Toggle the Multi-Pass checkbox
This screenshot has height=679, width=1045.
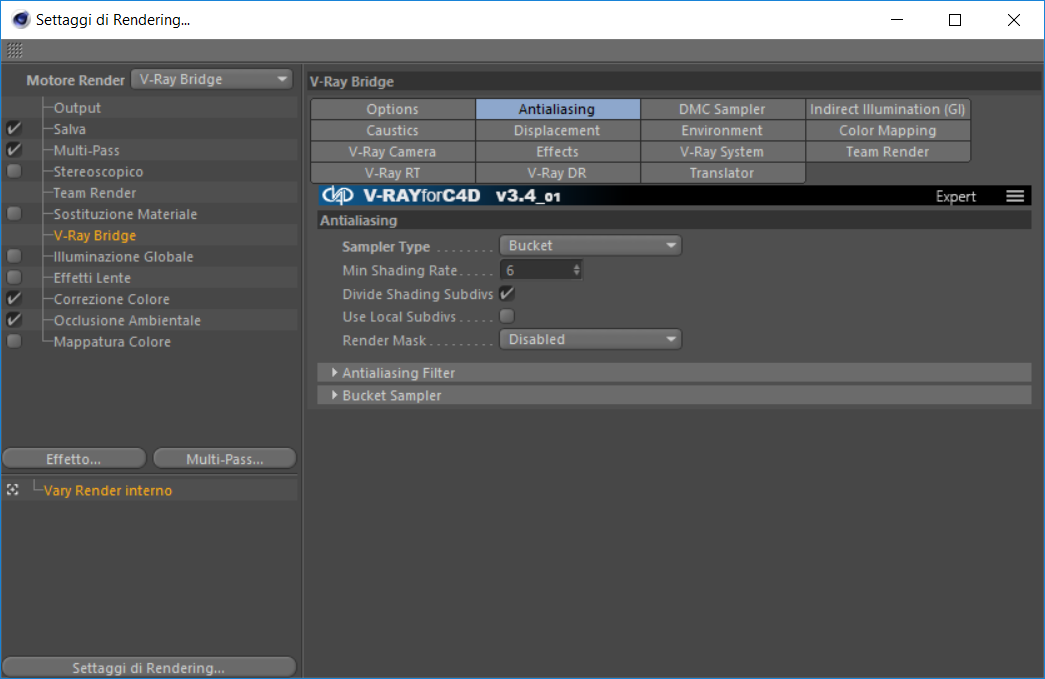pos(14,150)
